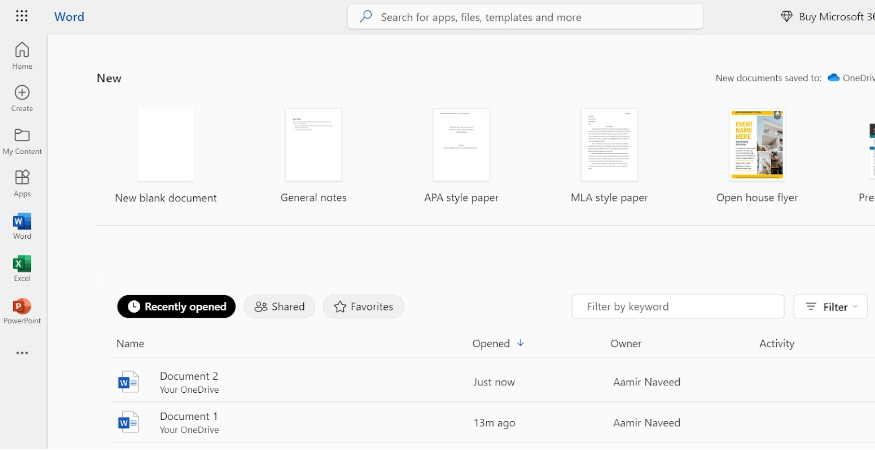The width and height of the screenshot is (875, 450).
Task: Open the app launcher grid icon
Action: click(x=22, y=16)
